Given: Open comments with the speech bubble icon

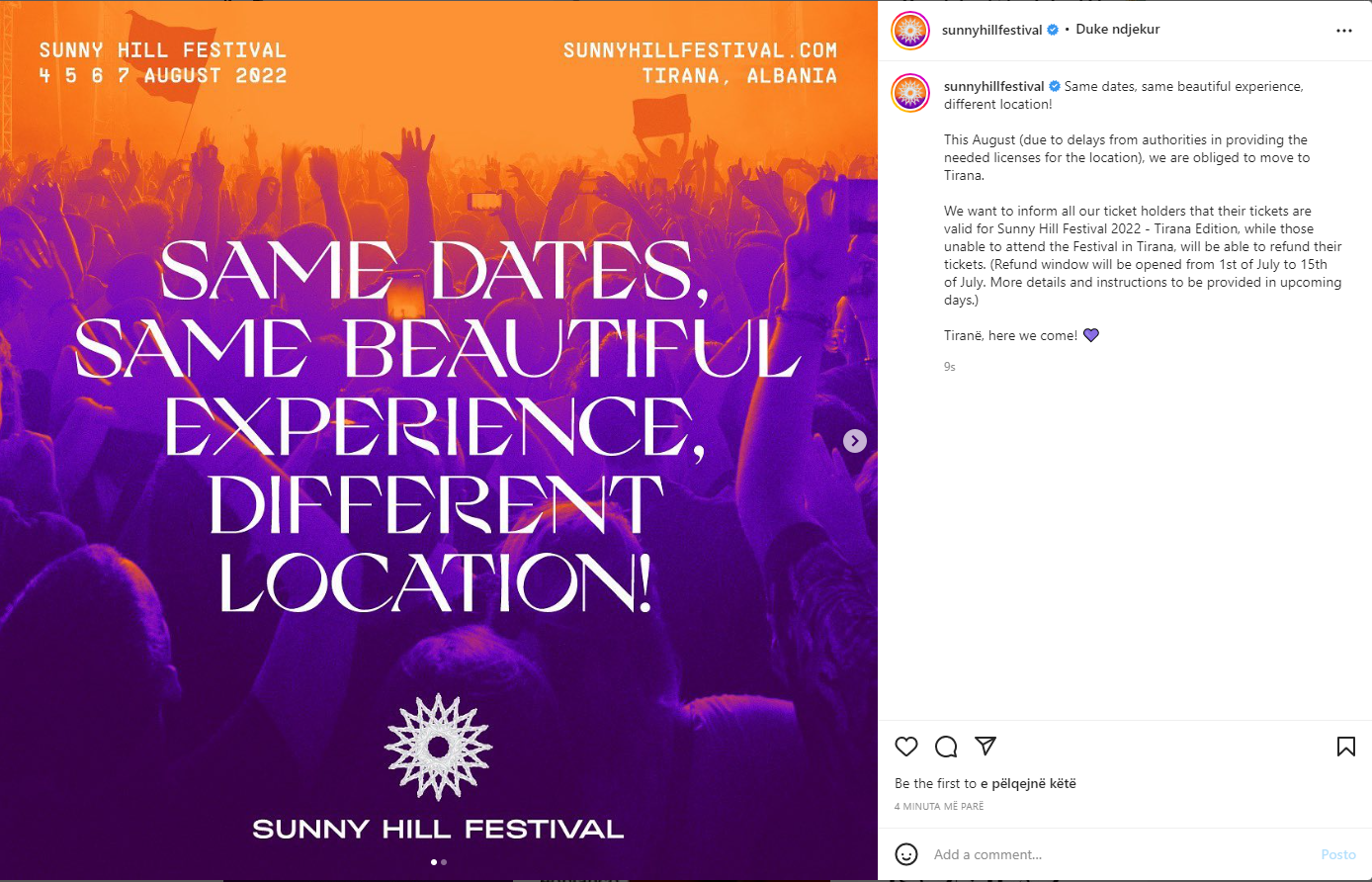Looking at the screenshot, I should (x=946, y=747).
